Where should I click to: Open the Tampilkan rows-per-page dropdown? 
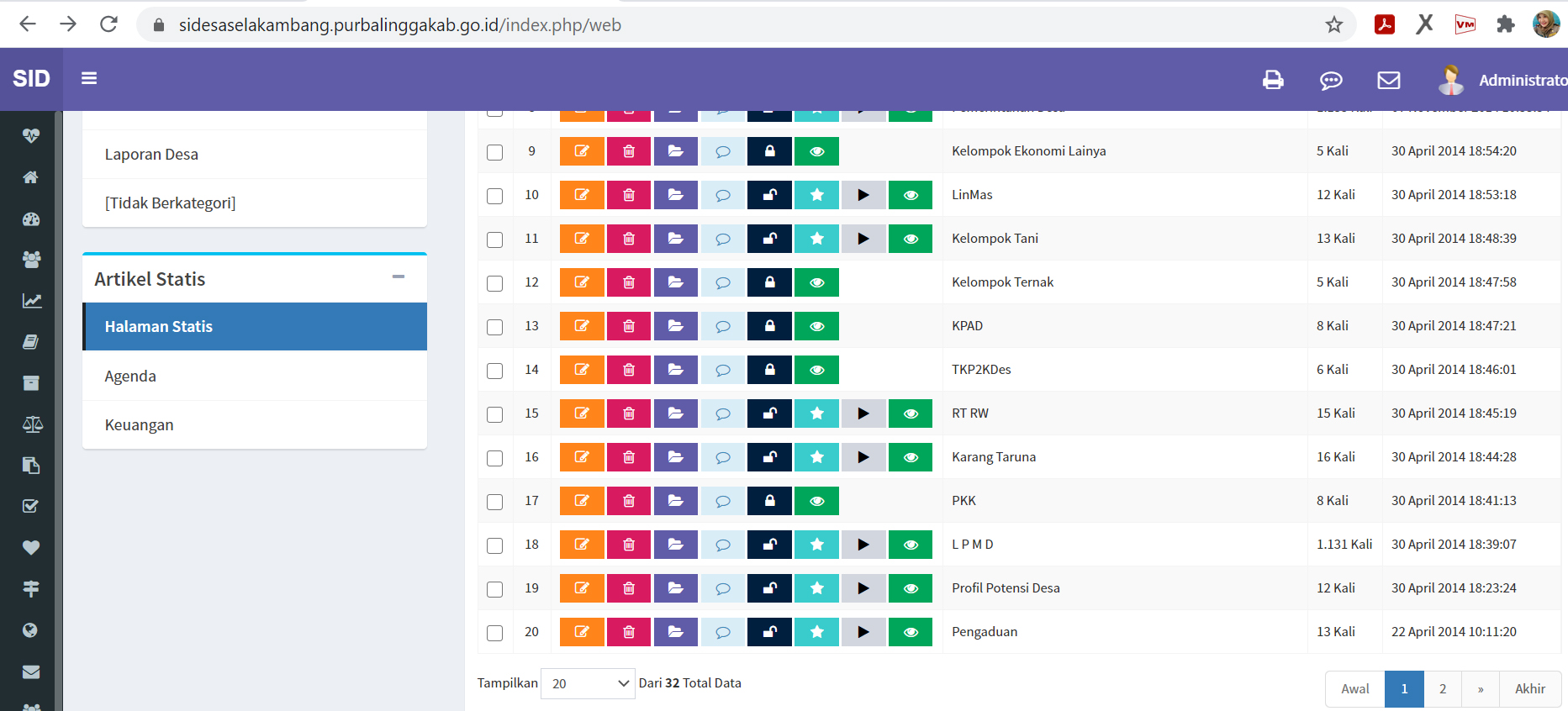coord(588,683)
